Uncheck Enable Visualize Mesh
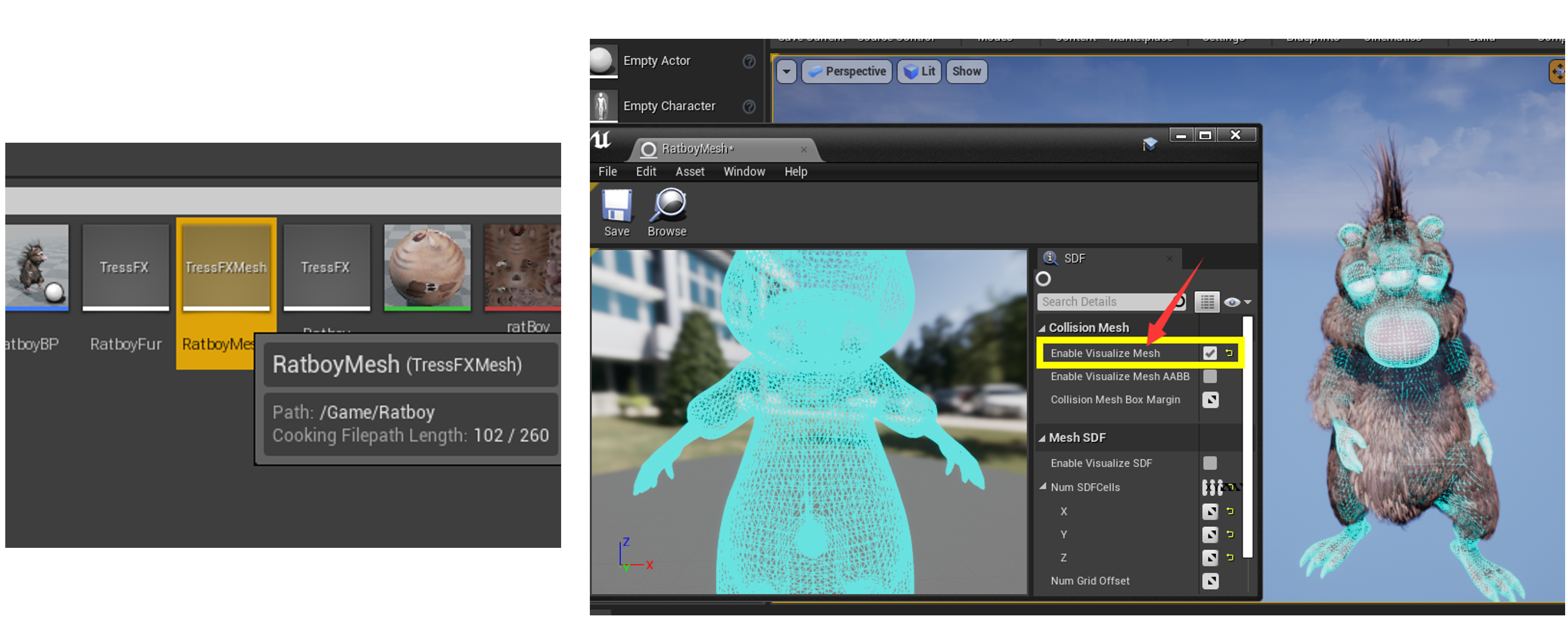This screenshot has height=624, width=1568. coord(1209,353)
